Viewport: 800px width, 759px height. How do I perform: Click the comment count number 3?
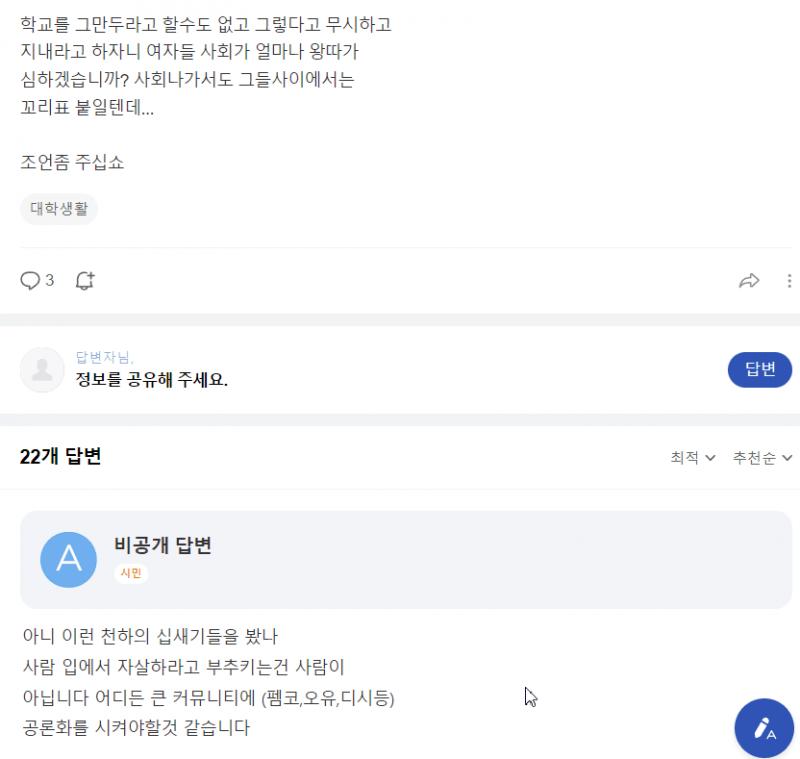coord(49,281)
